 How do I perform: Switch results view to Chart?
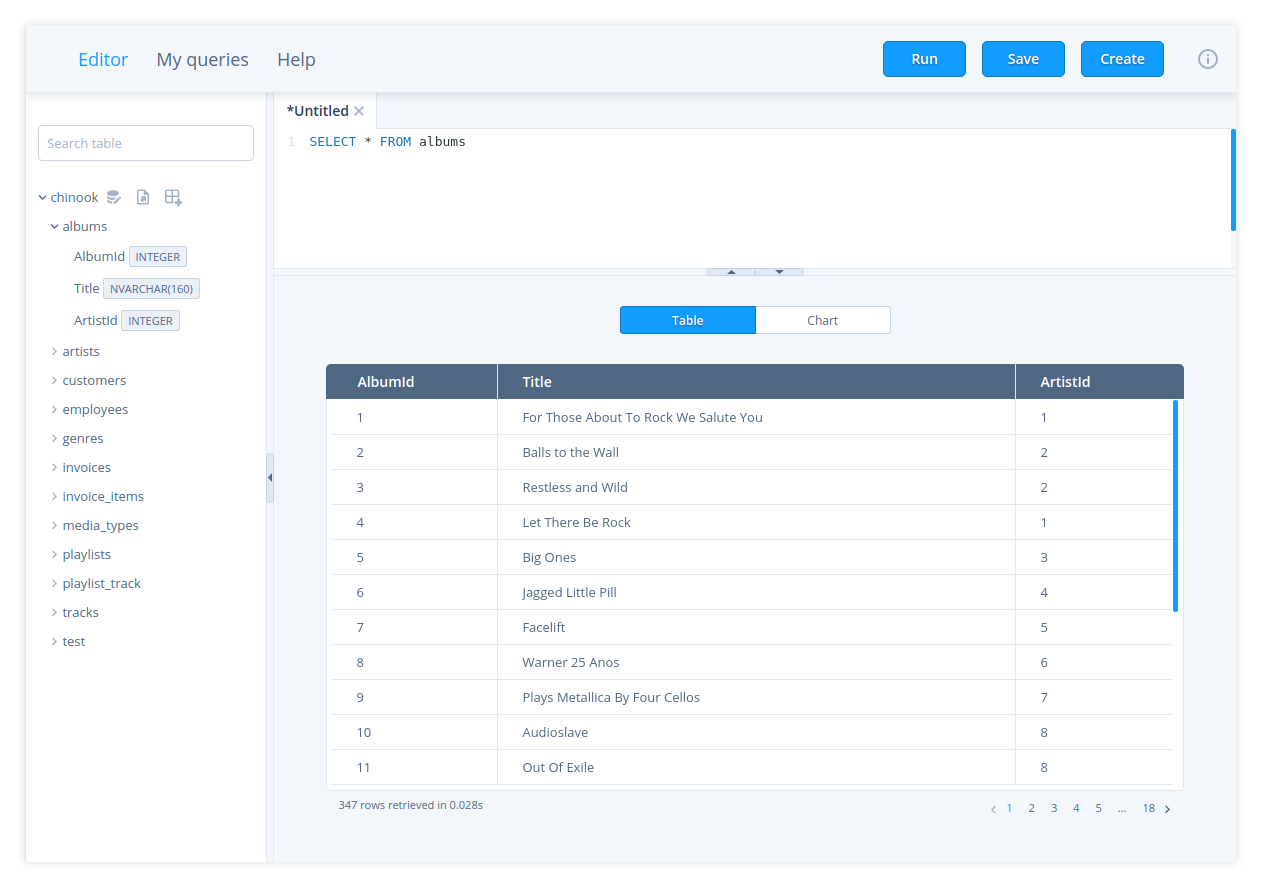[822, 320]
